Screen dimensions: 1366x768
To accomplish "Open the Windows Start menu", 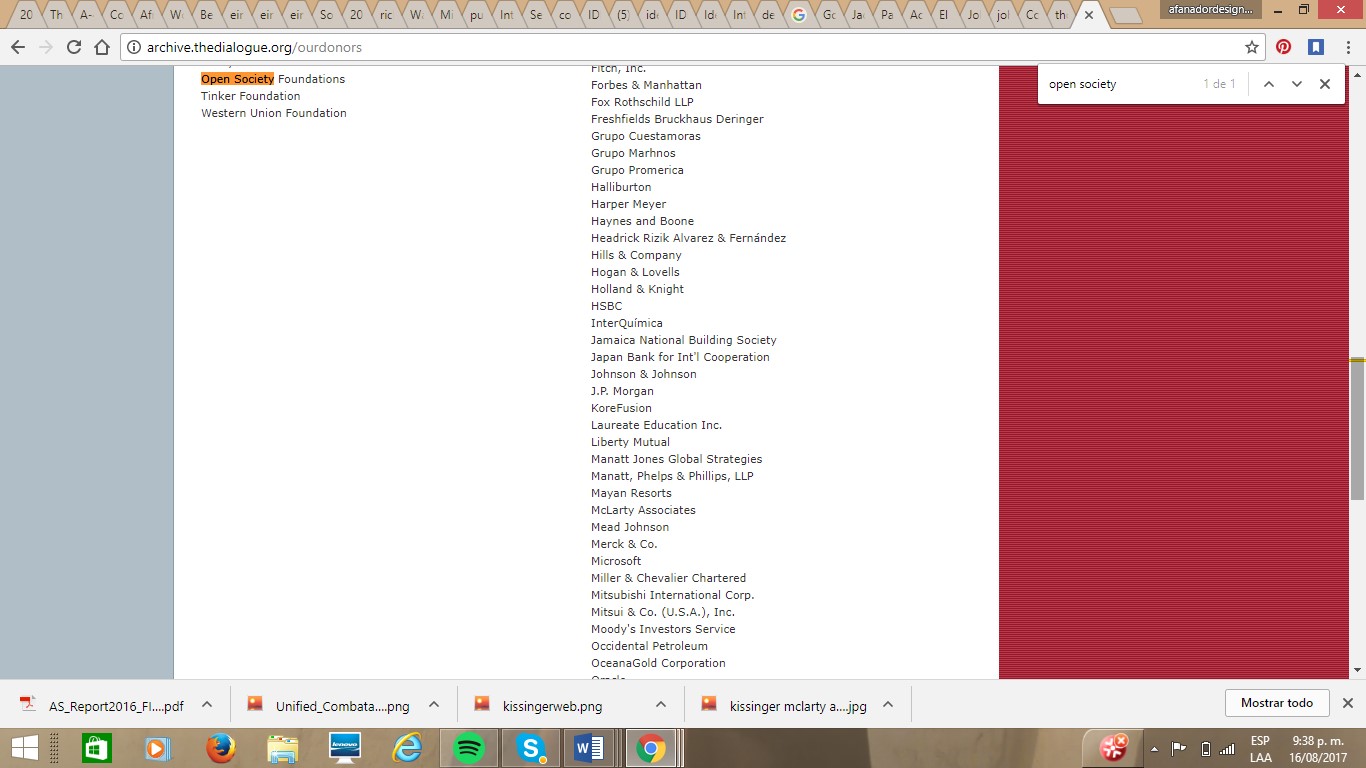I will pyautogui.click(x=24, y=748).
